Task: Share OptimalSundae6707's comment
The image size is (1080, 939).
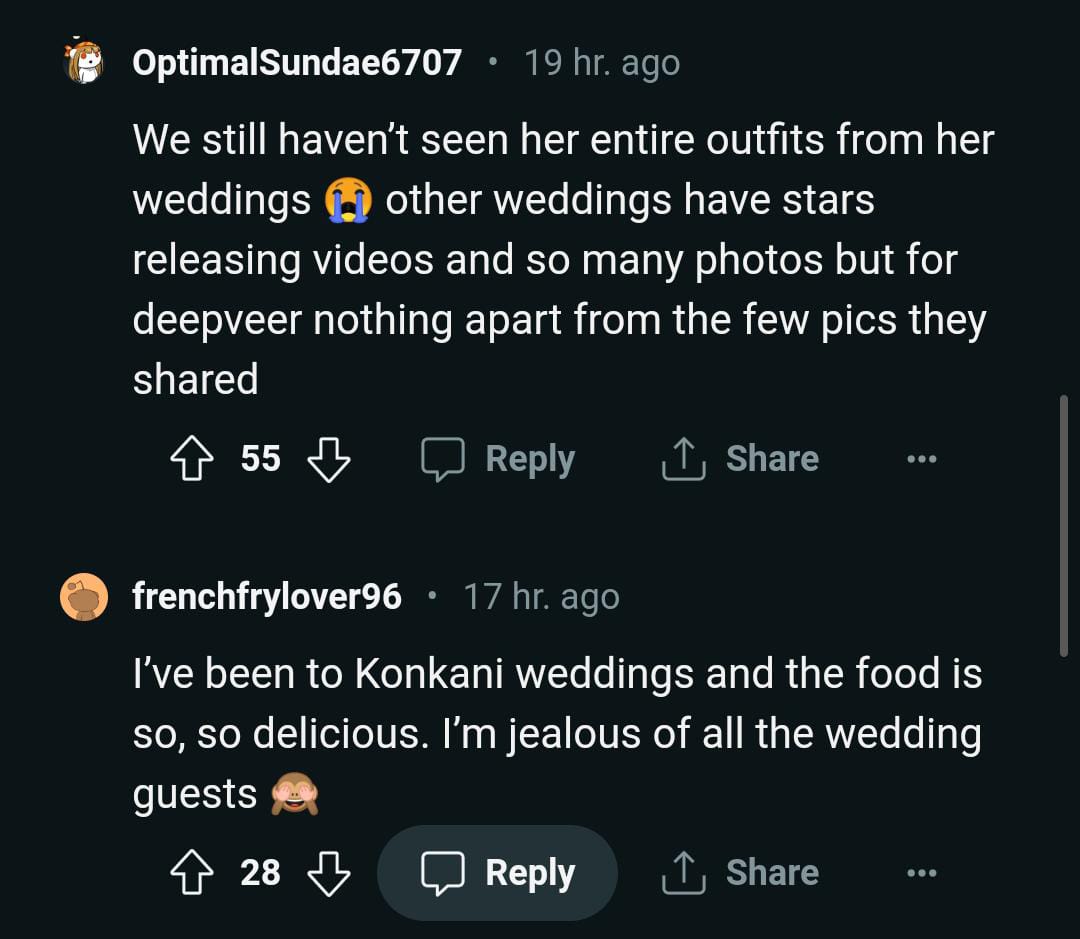Action: pos(740,459)
